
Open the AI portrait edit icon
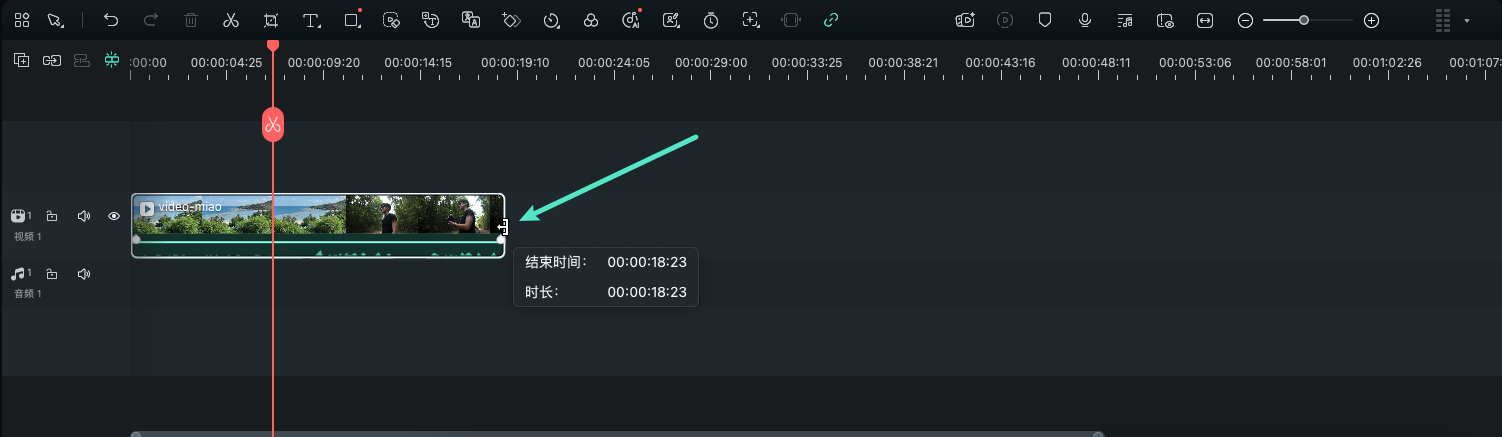[x=671, y=20]
